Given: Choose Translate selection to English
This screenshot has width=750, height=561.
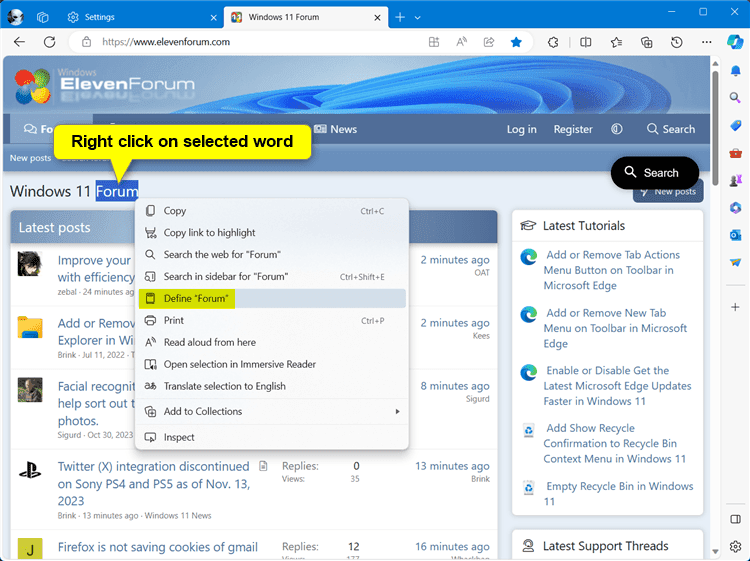Looking at the screenshot, I should tap(272, 386).
